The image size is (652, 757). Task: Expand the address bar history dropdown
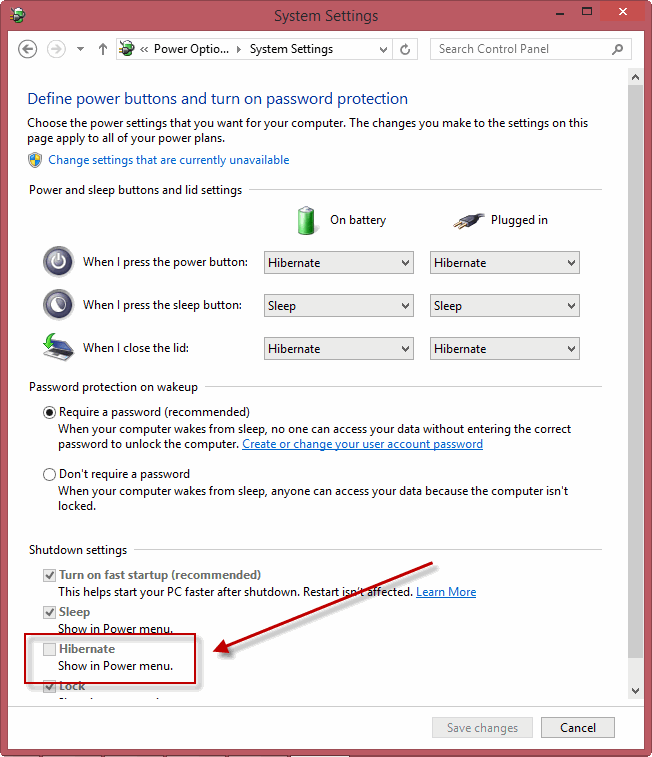click(383, 49)
